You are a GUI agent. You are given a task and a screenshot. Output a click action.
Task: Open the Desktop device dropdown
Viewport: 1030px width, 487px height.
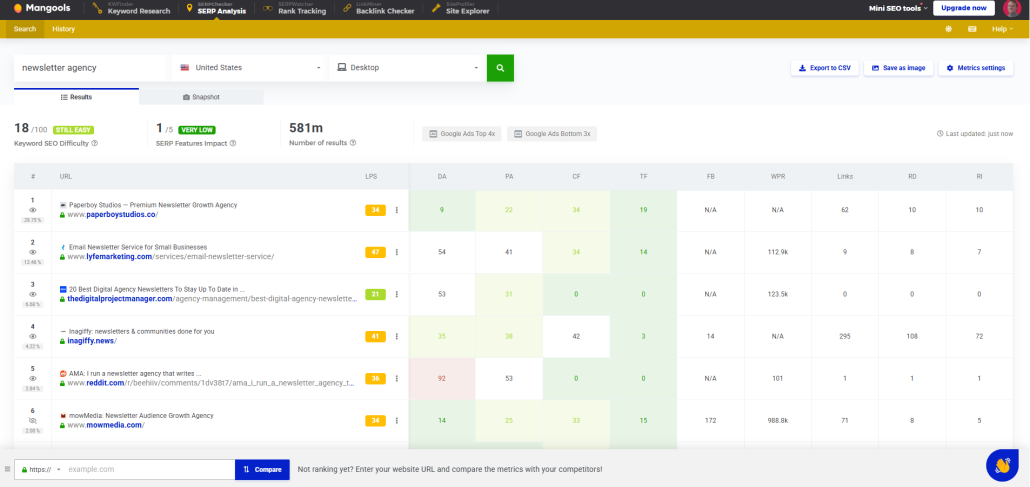[x=407, y=68]
